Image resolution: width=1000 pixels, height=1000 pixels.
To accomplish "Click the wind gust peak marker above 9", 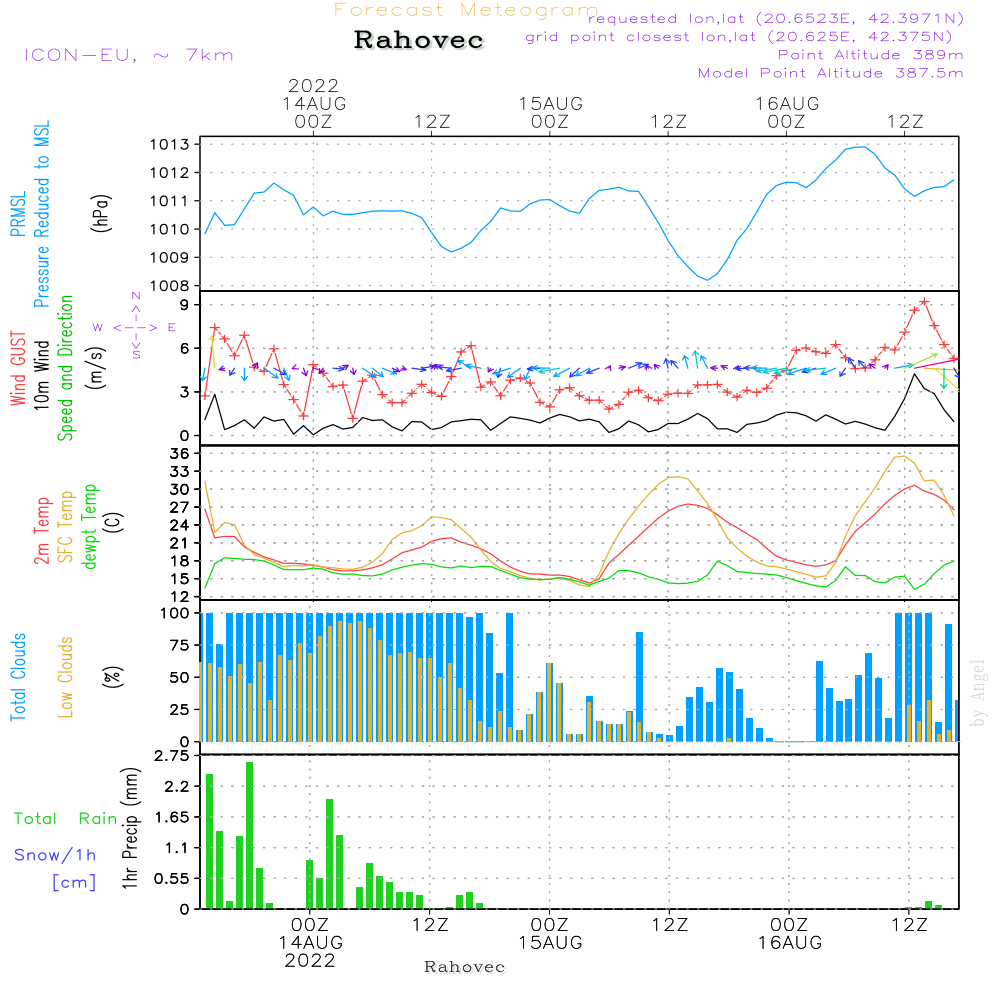I will coord(924,302).
